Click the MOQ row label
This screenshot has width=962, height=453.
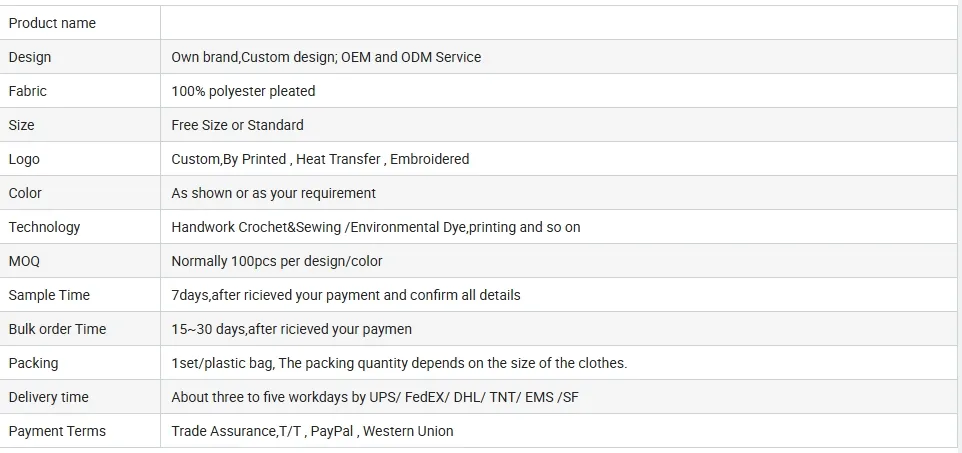click(24, 261)
